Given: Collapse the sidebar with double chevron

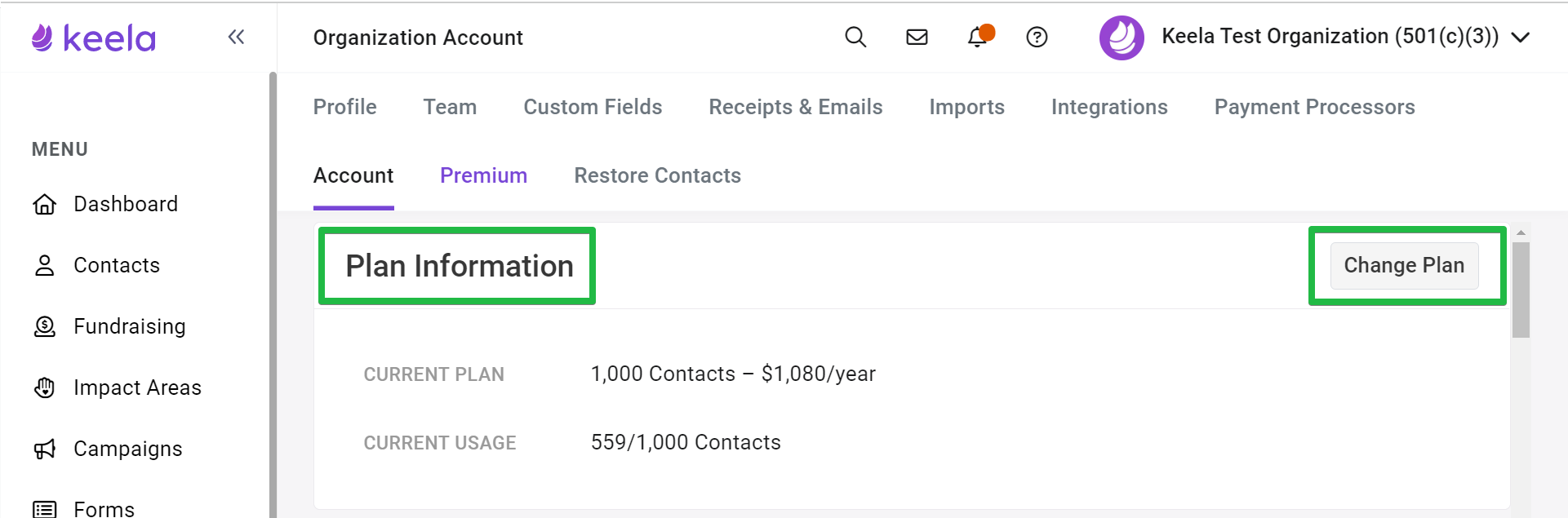Looking at the screenshot, I should (236, 37).
